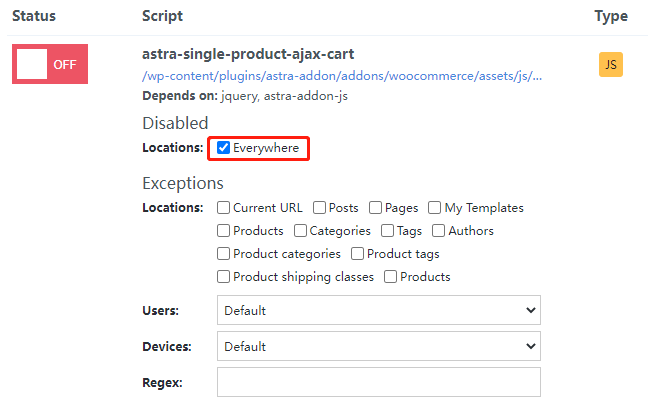Tick Products checkbox after Product shipping classes
The image size is (648, 408).
click(x=391, y=277)
